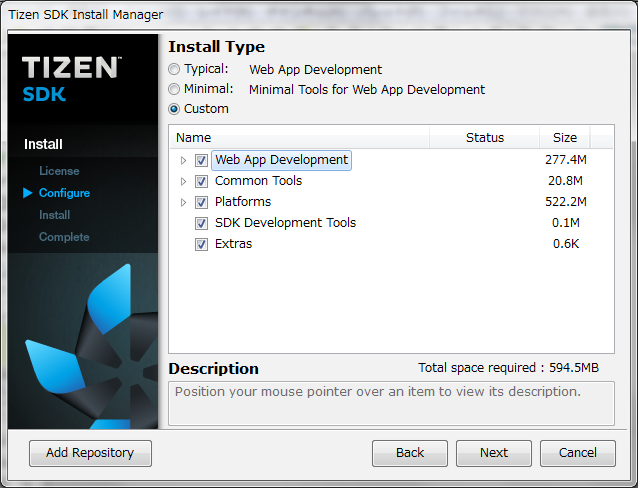Image resolution: width=638 pixels, height=488 pixels.
Task: Expand the Web App Development tree node
Action: point(184,160)
